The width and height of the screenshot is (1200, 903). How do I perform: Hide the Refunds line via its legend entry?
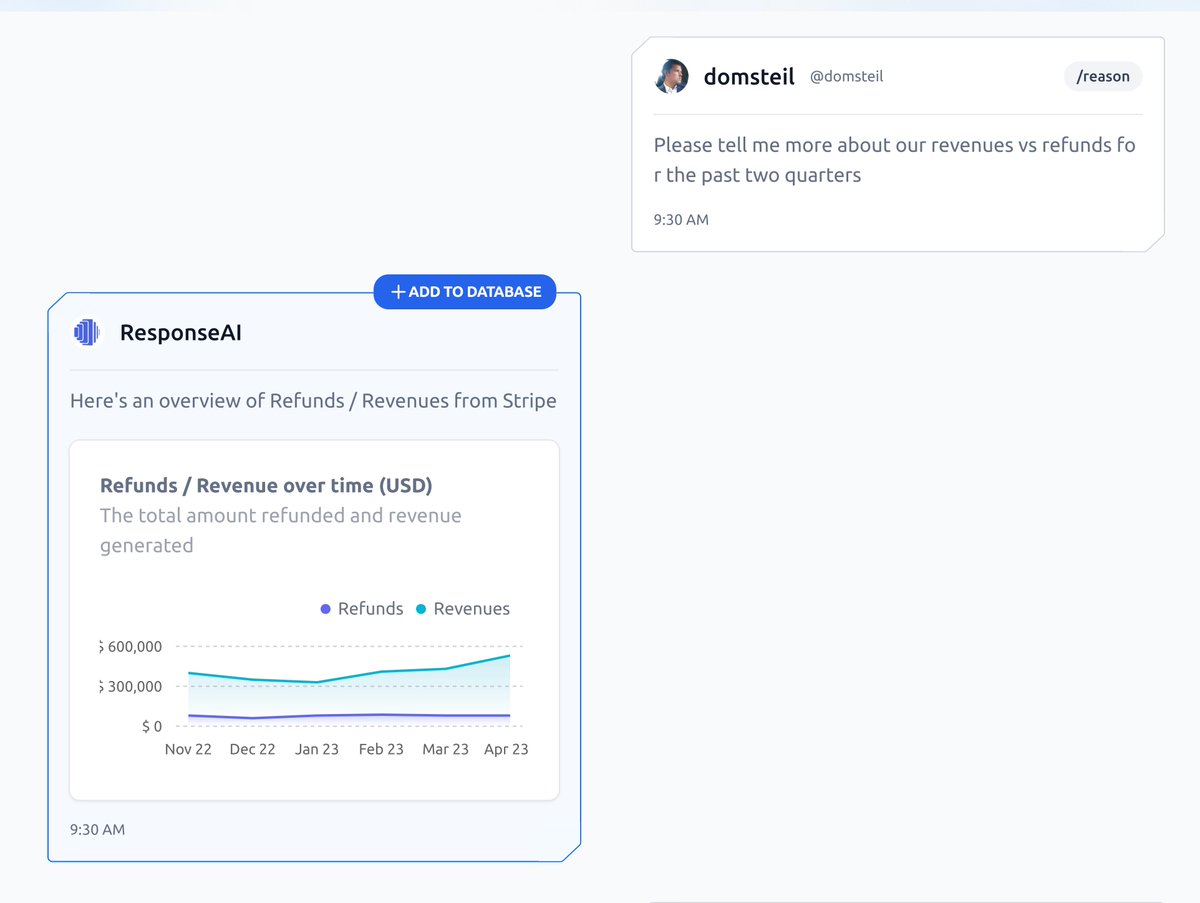362,608
